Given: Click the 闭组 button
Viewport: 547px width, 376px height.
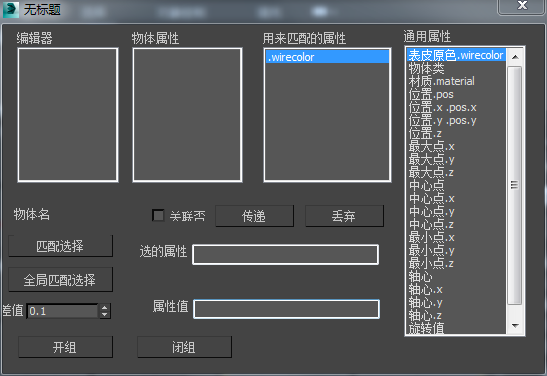Looking at the screenshot, I should coord(184,347).
